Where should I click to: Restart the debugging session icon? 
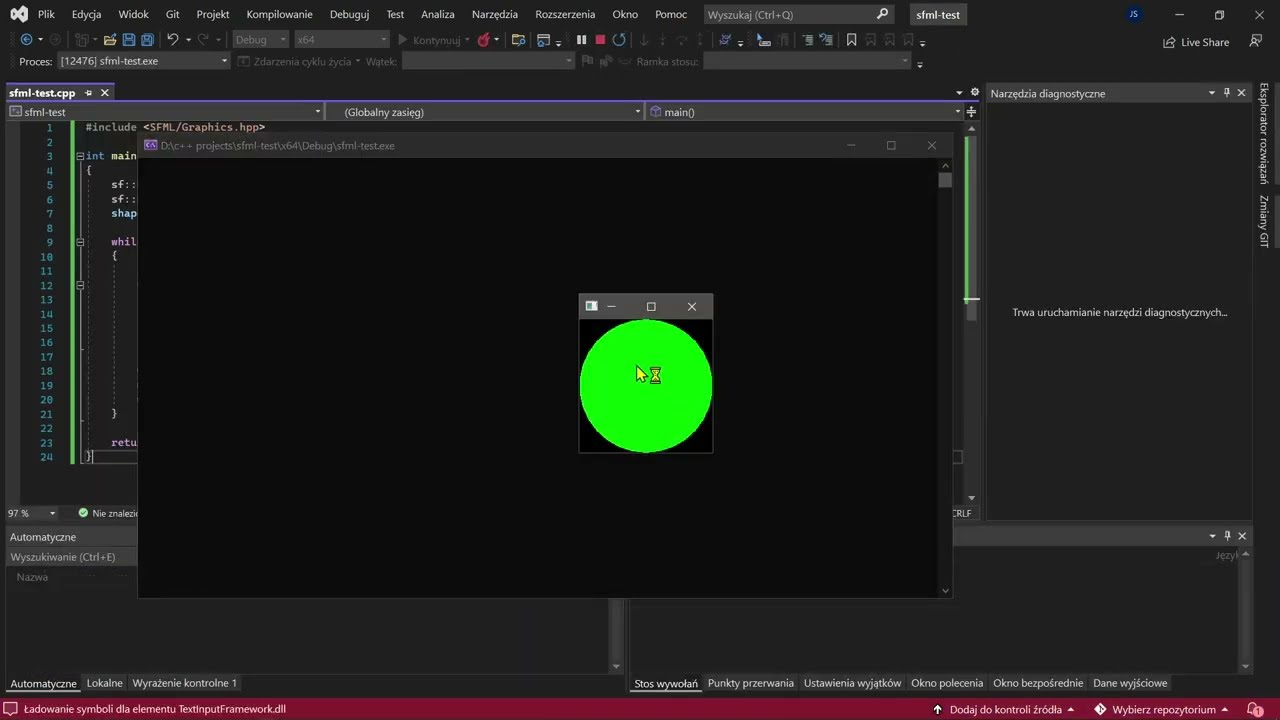point(619,40)
